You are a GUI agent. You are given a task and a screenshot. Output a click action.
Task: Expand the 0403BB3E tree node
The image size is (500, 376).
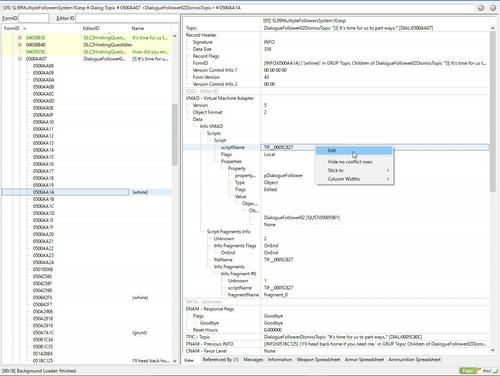tap(20, 38)
